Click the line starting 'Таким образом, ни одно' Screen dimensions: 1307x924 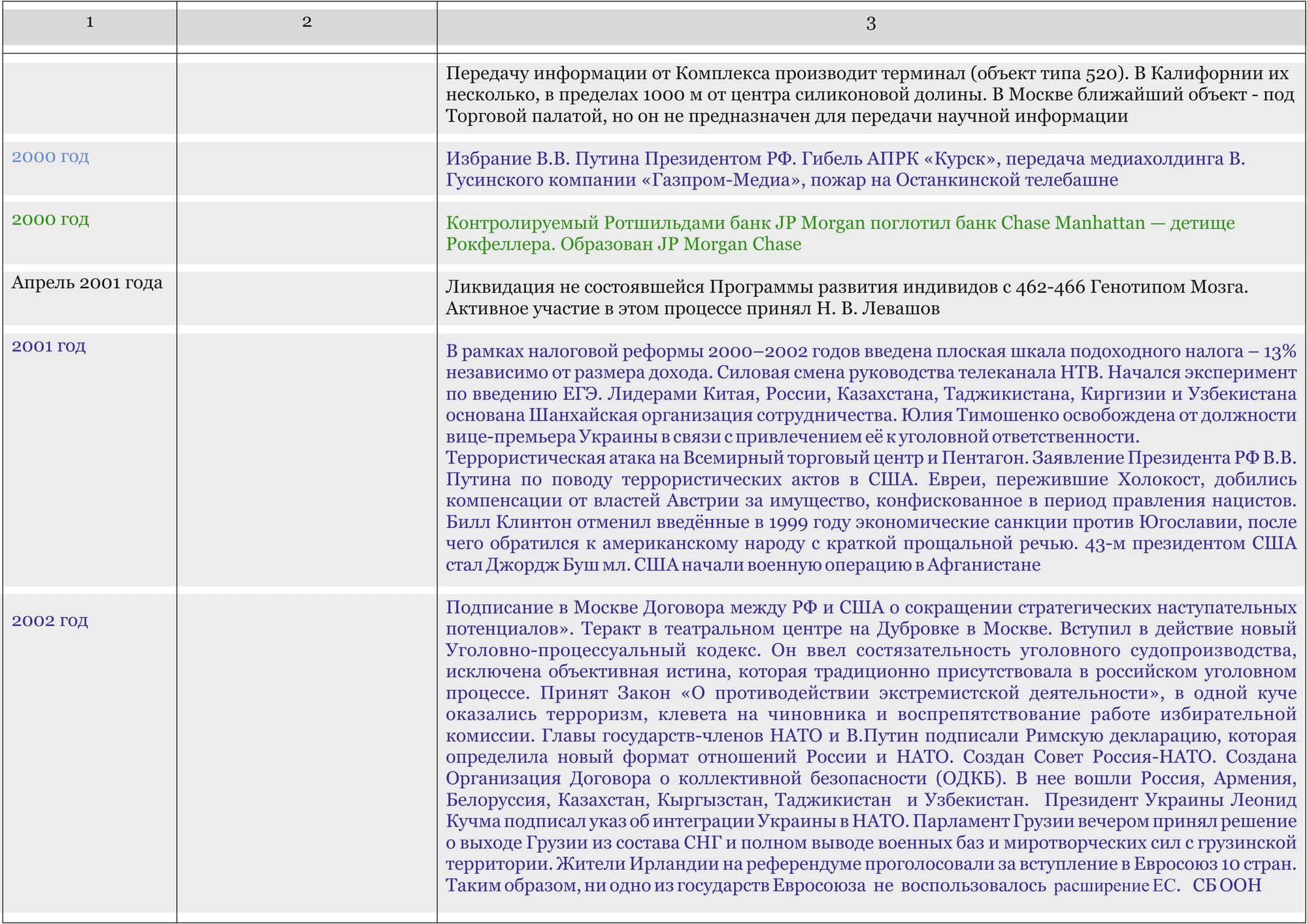click(x=853, y=885)
